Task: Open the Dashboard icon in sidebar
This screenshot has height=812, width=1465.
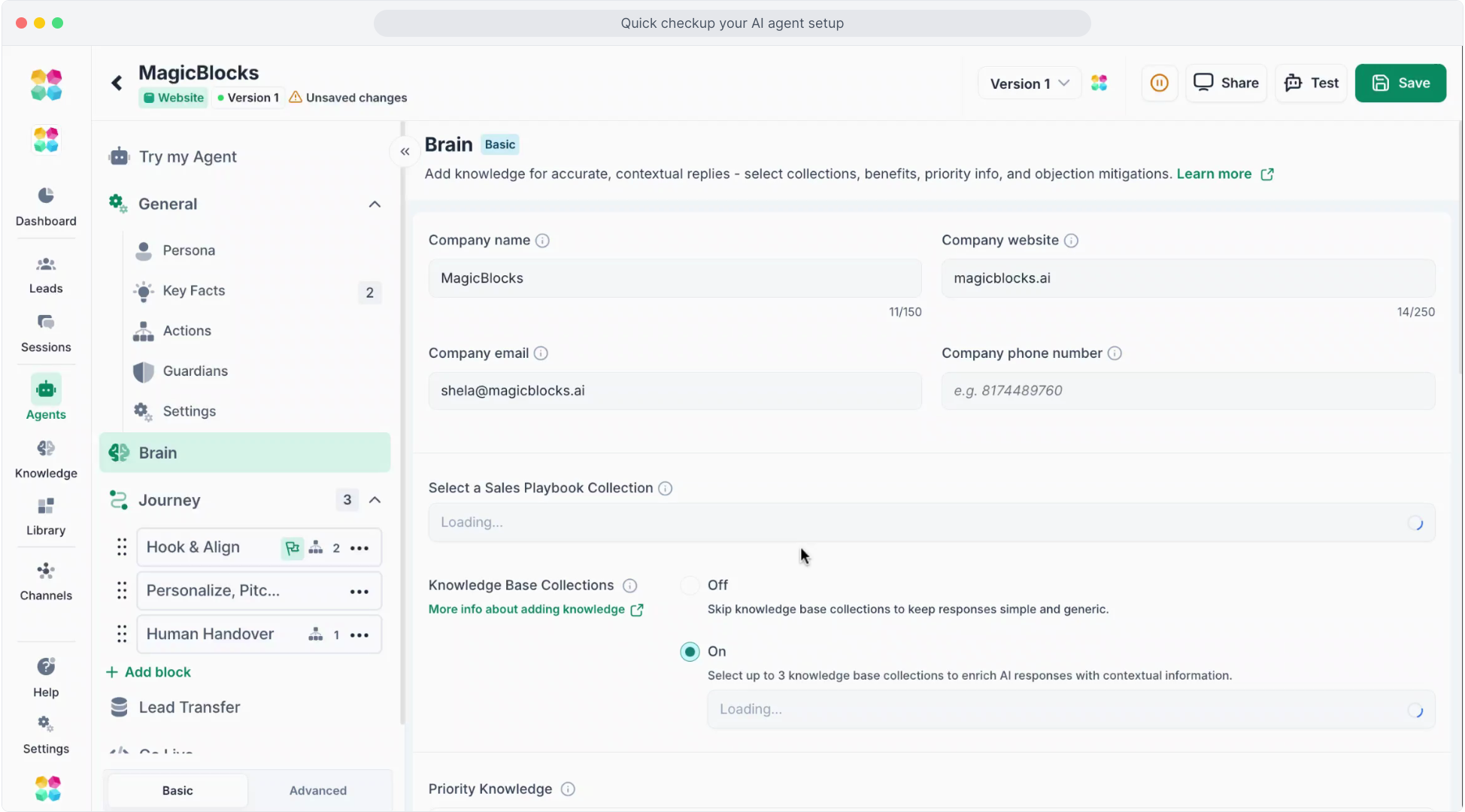Action: point(46,196)
